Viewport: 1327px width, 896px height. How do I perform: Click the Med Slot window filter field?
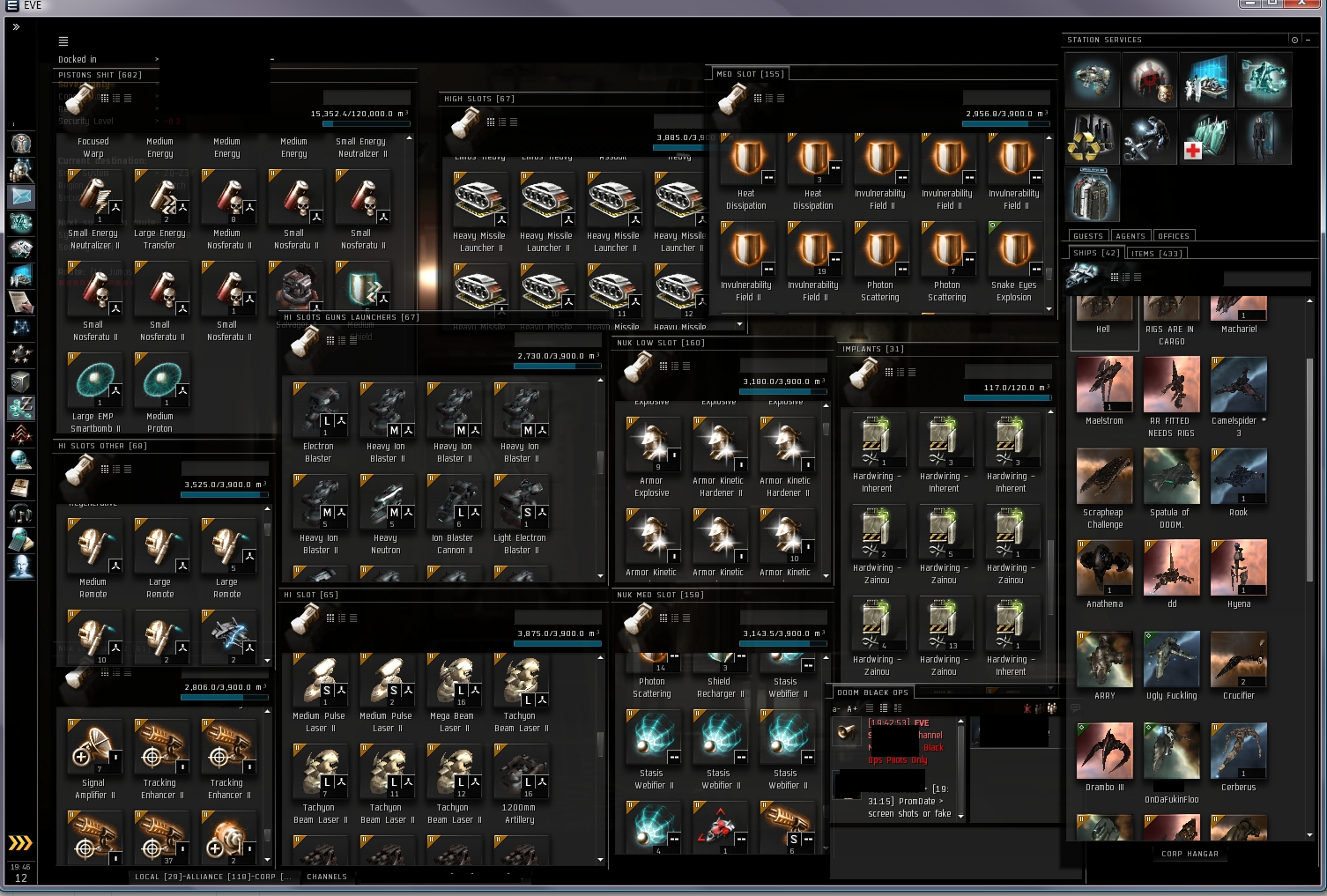pos(1005,97)
